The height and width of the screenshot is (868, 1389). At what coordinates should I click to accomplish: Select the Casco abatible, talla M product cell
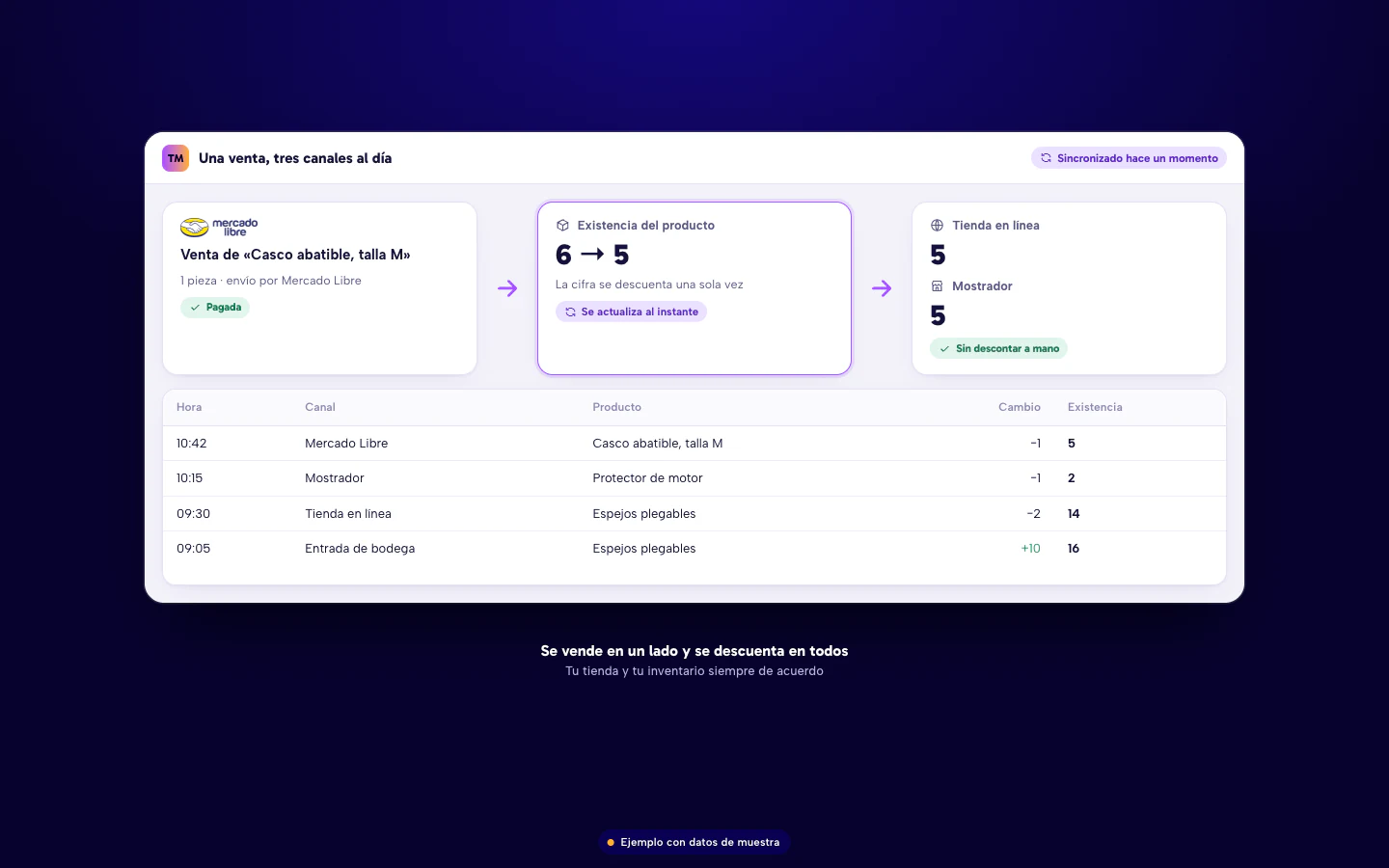click(658, 444)
